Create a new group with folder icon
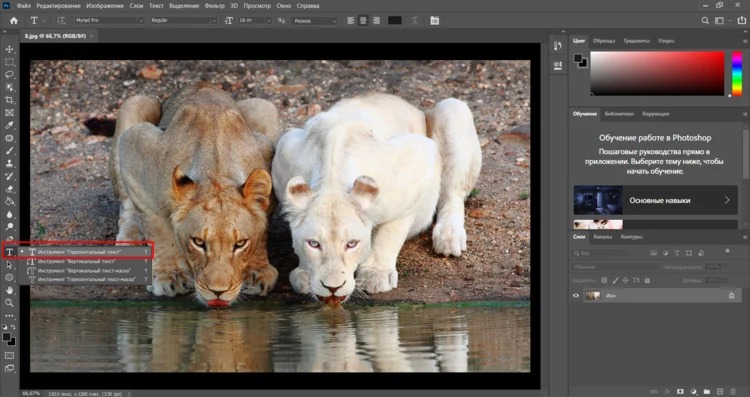750x397 pixels. [x=706, y=392]
